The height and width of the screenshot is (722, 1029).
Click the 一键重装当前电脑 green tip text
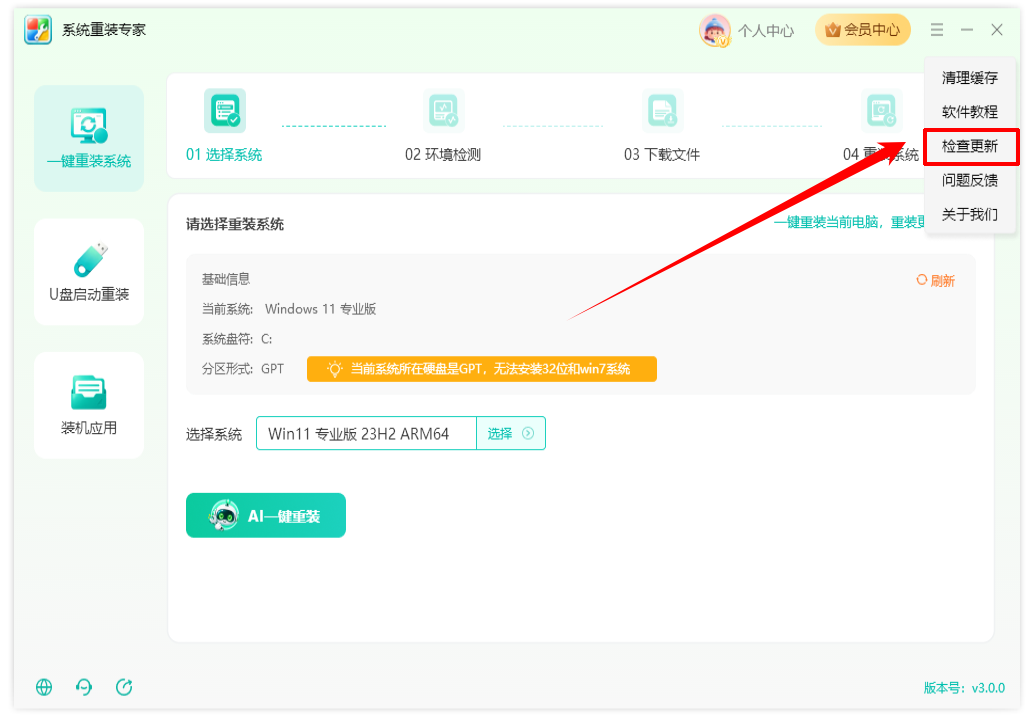click(x=849, y=223)
